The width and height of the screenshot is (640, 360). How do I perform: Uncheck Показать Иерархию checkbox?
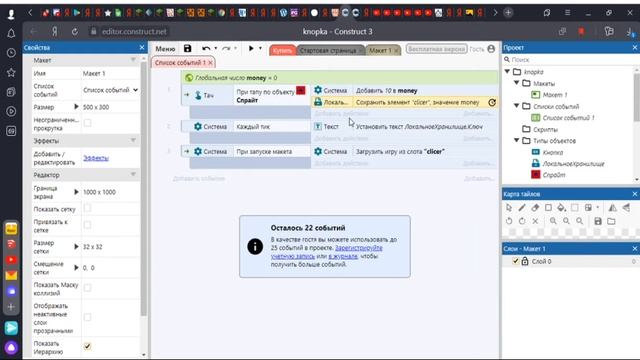pos(87,347)
